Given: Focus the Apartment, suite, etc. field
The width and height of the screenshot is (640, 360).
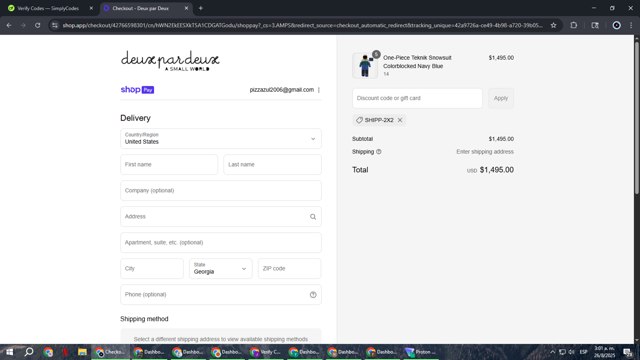Looking at the screenshot, I should click(221, 242).
